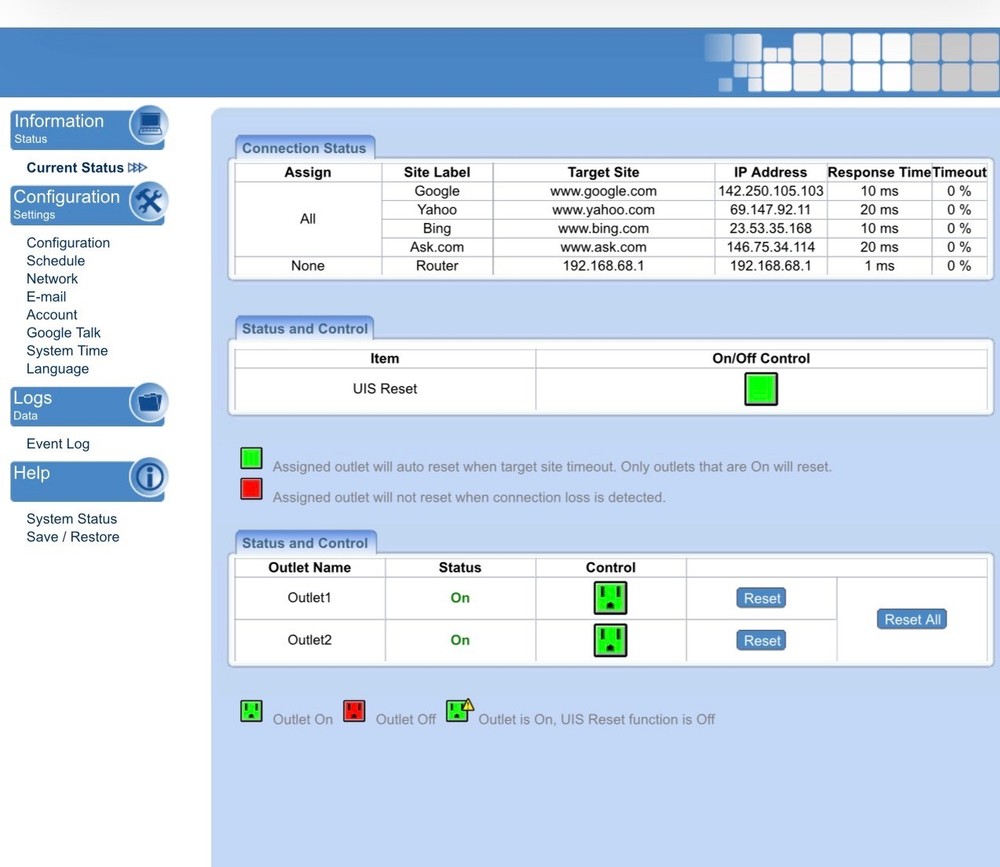1000x867 pixels.
Task: Select the Connection Status tab header
Action: (x=304, y=148)
